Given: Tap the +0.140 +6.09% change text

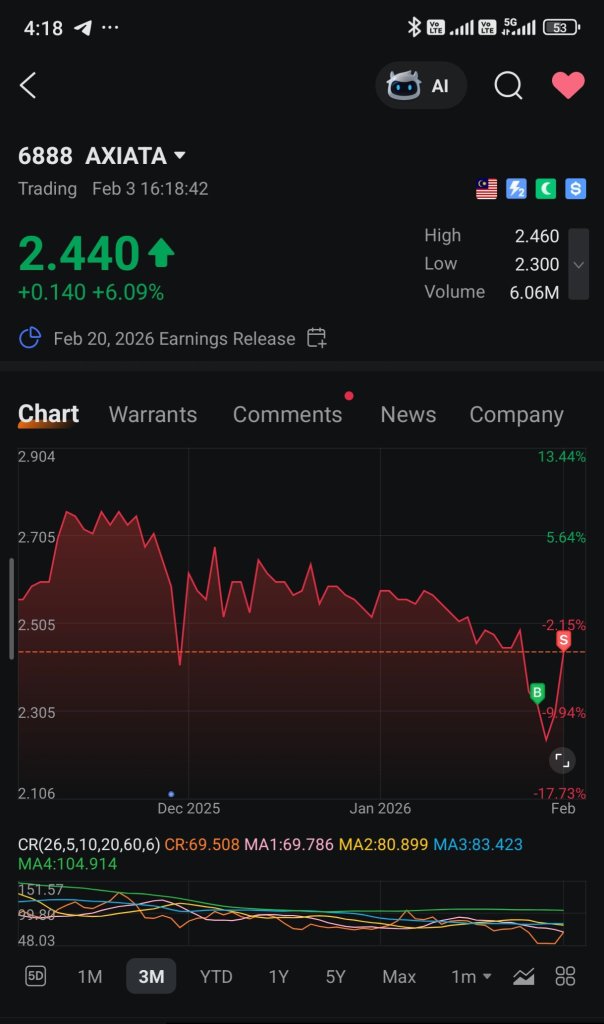Looking at the screenshot, I should (91, 292).
